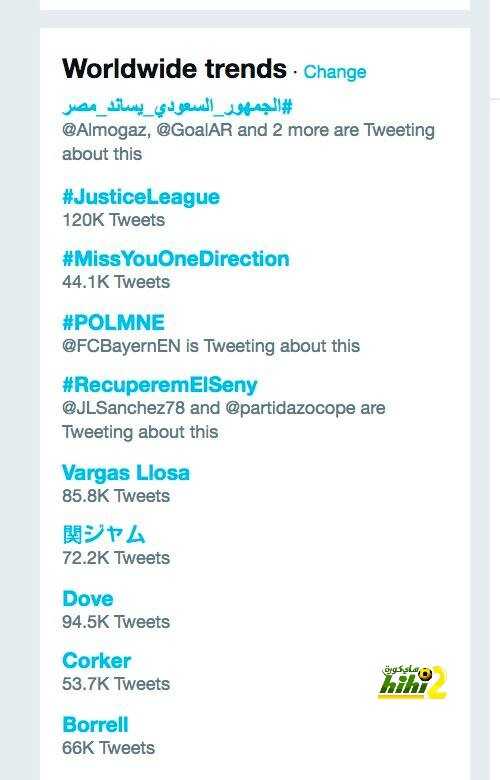500x780 pixels.
Task: Click the @Almogaz, @GoalAR tweeting description
Action: point(248,142)
